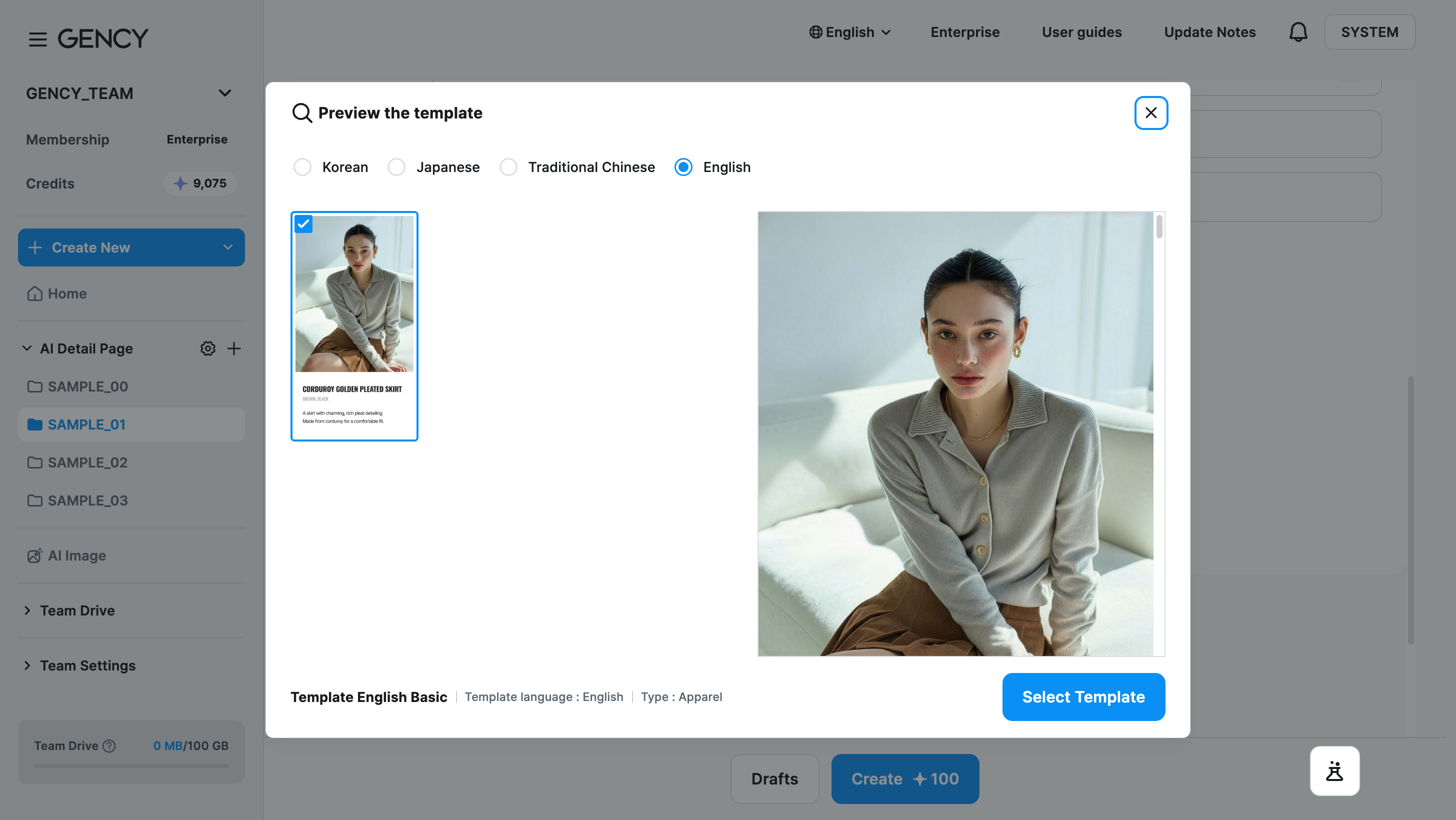Click the 0 MB/100 GB storage text
The height and width of the screenshot is (820, 1456).
190,746
